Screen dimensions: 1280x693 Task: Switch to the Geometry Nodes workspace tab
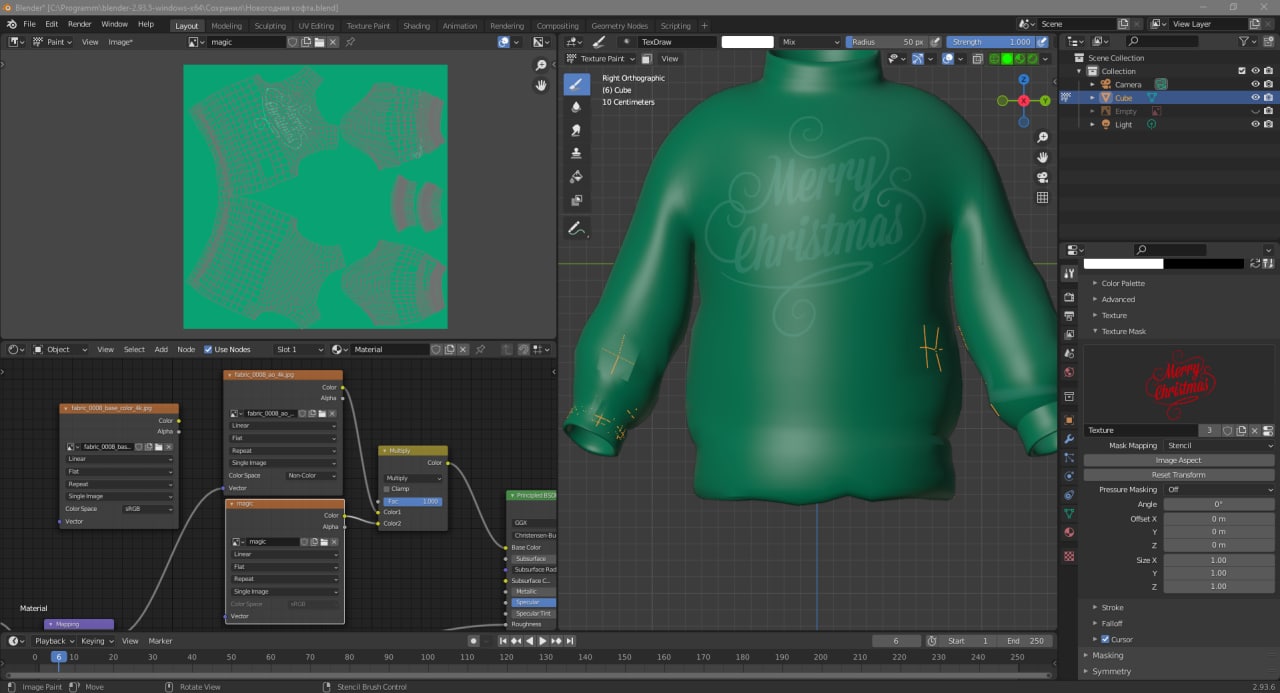click(619, 26)
